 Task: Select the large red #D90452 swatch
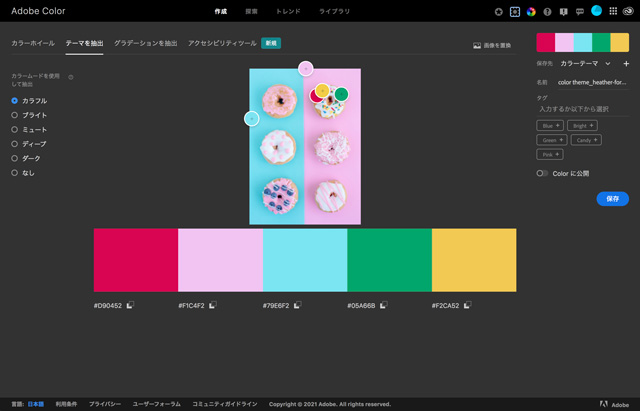coord(136,260)
